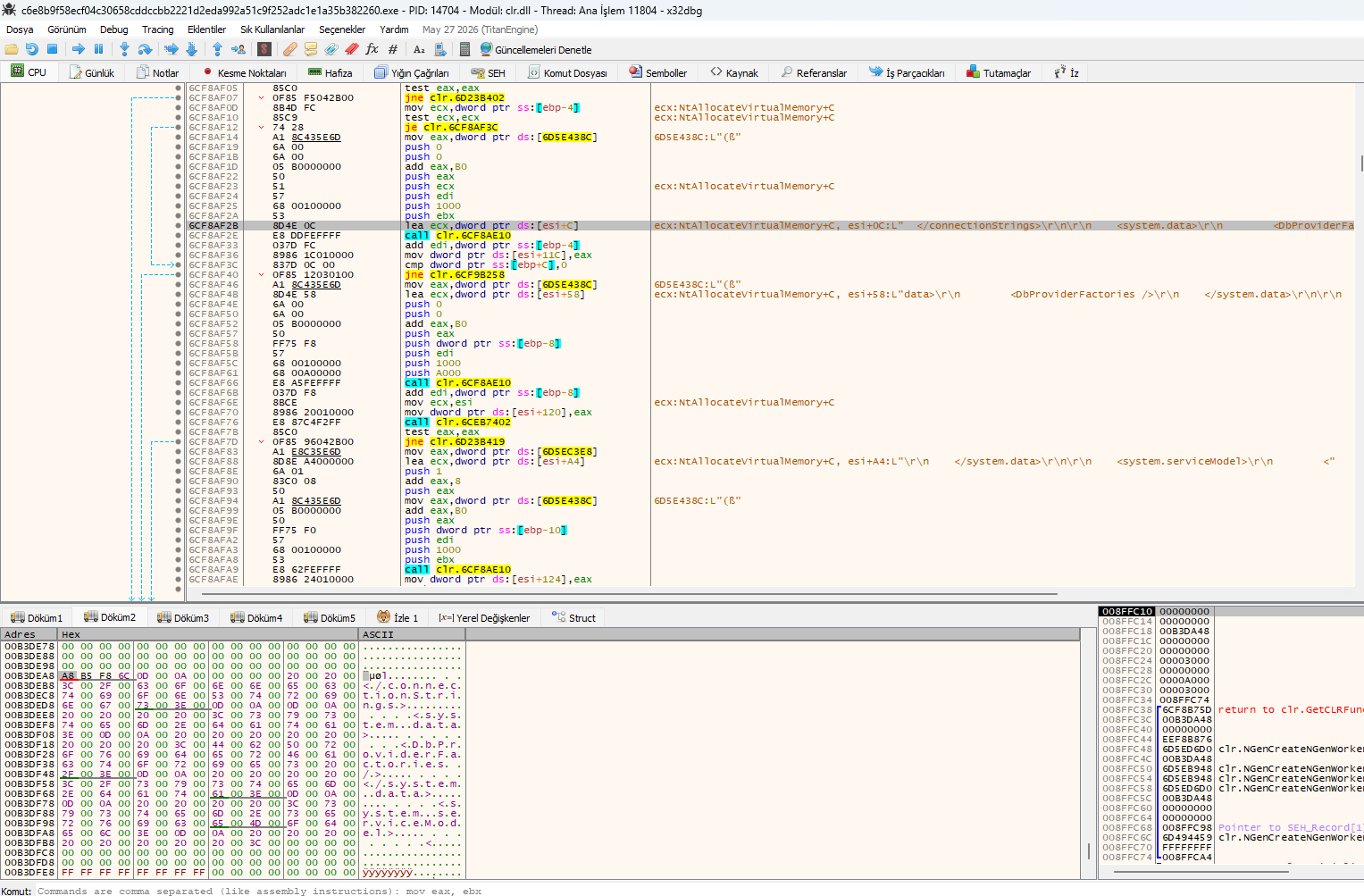The height and width of the screenshot is (896, 1364).
Task: Toggle breakpoint dot at address 6CF8AFA9
Action: coord(179,570)
